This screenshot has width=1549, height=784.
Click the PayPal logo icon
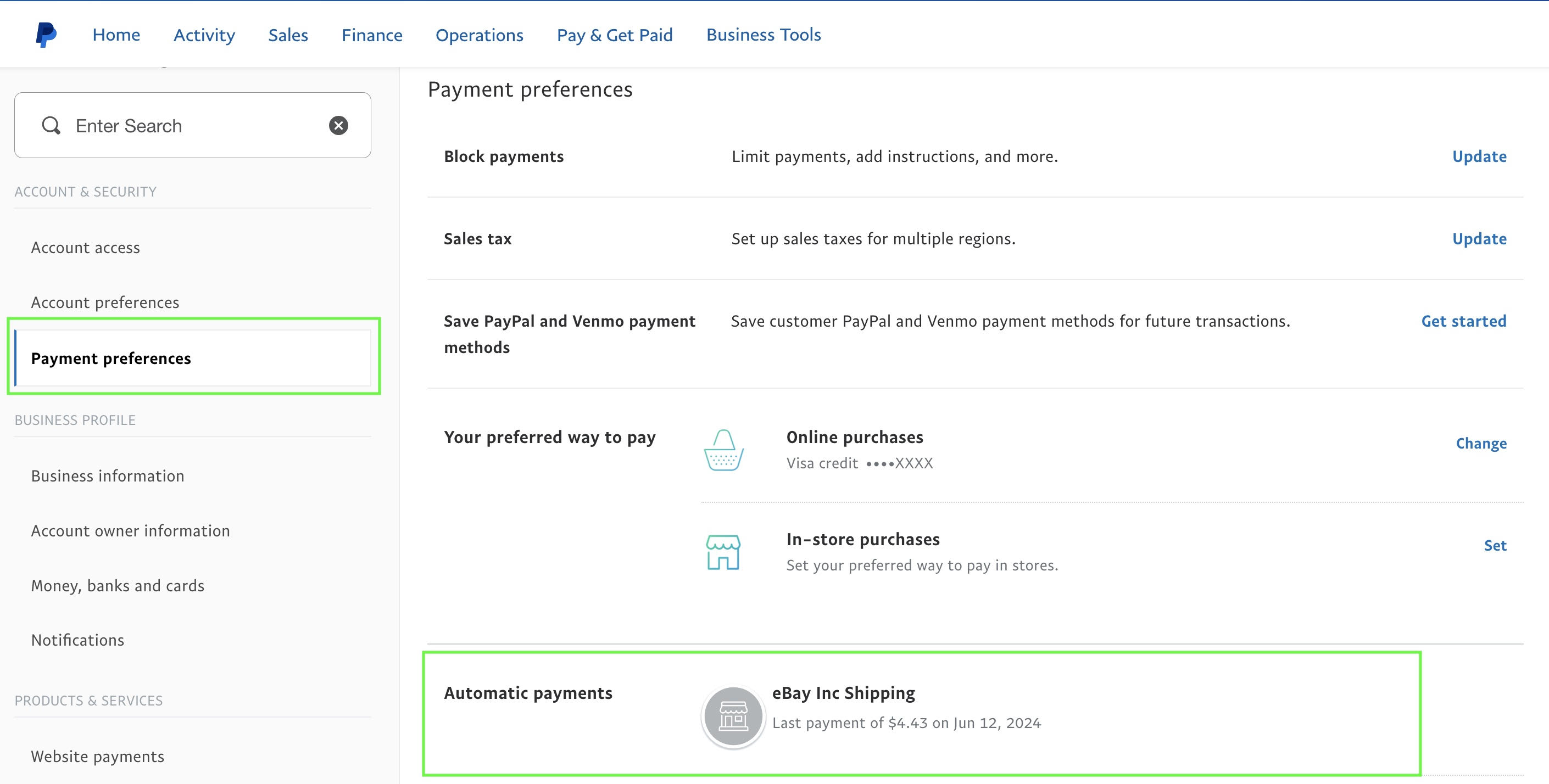coord(46,35)
